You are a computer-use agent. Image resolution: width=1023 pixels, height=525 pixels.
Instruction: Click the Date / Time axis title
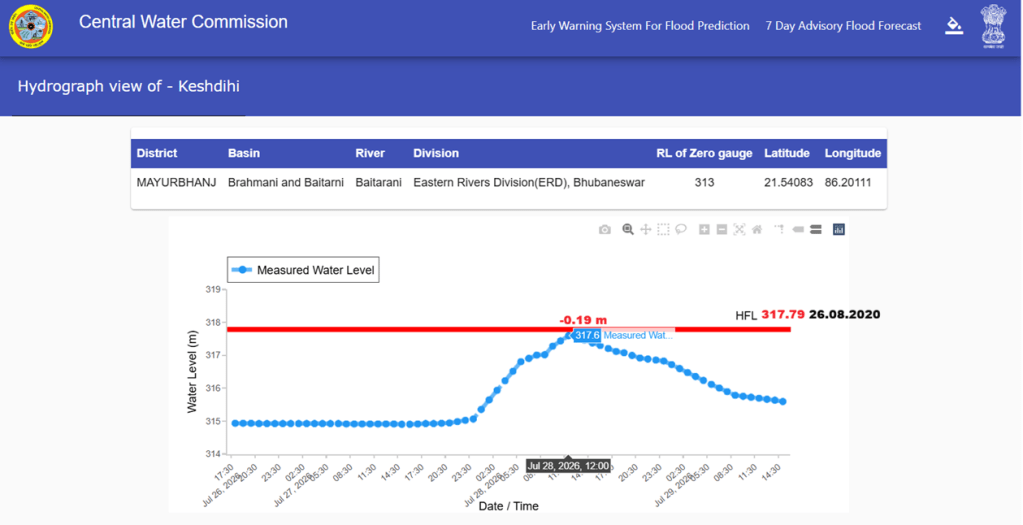[x=509, y=506]
